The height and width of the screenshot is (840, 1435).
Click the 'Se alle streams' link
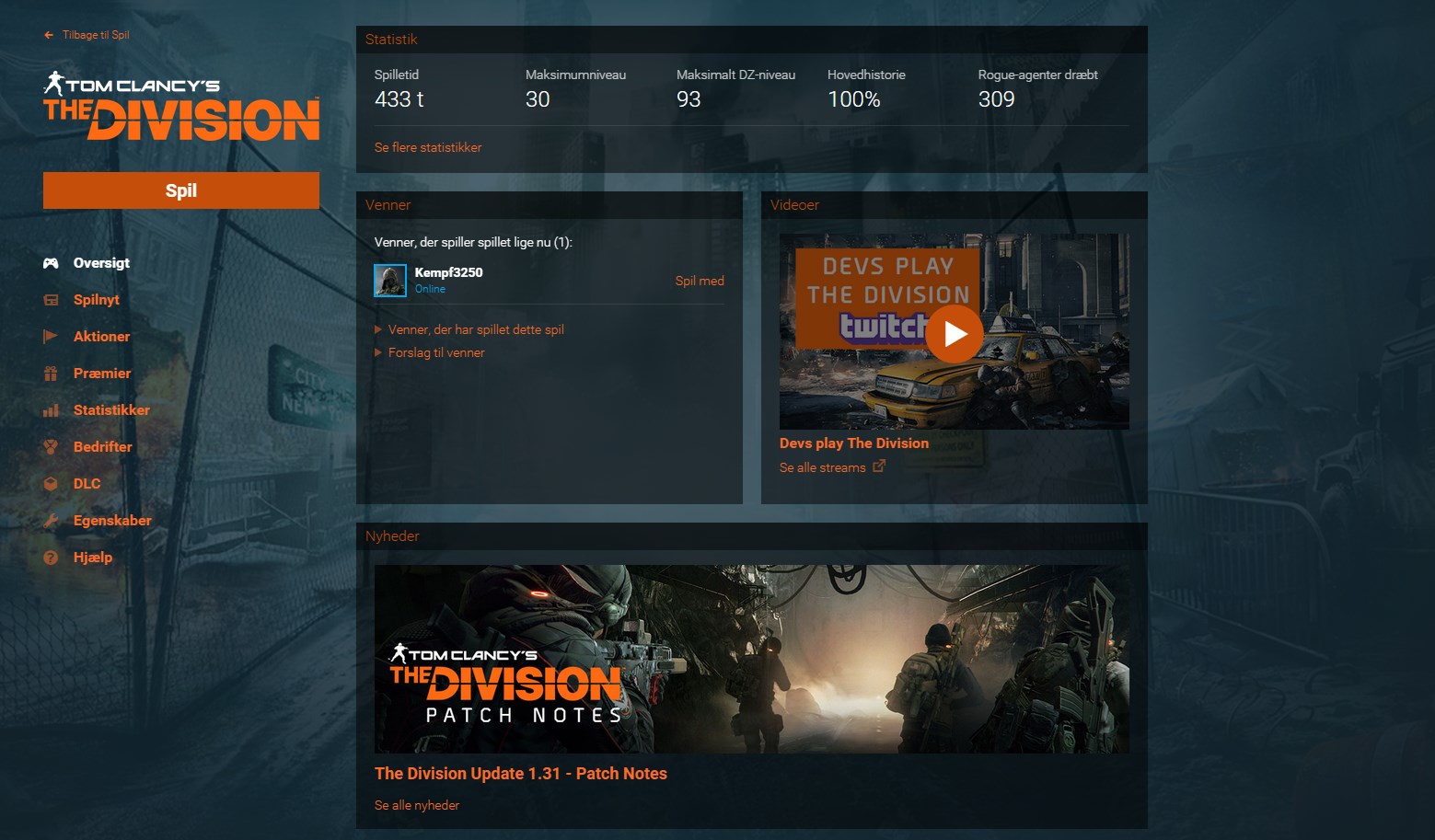coord(822,467)
